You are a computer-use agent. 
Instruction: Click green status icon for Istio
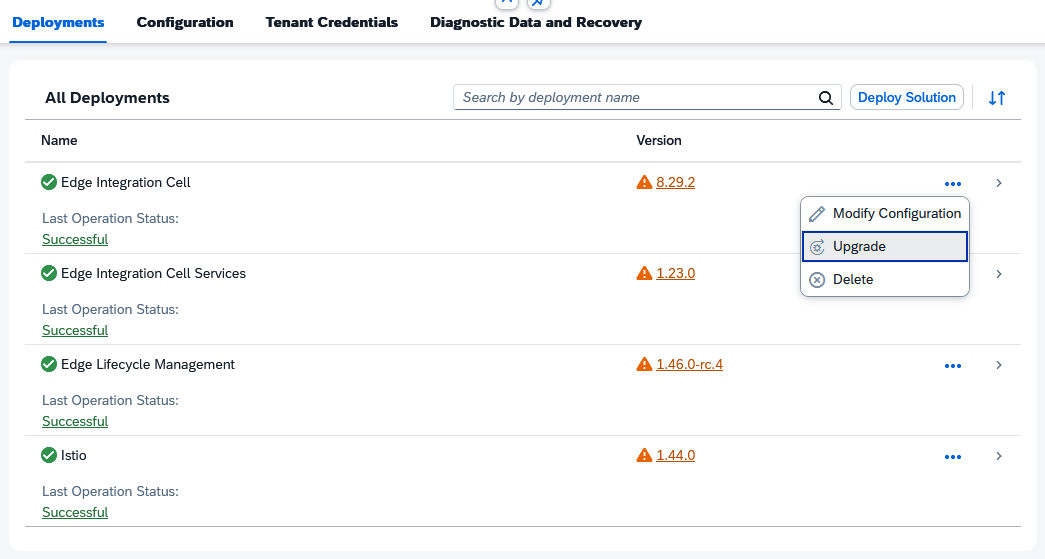pos(49,456)
